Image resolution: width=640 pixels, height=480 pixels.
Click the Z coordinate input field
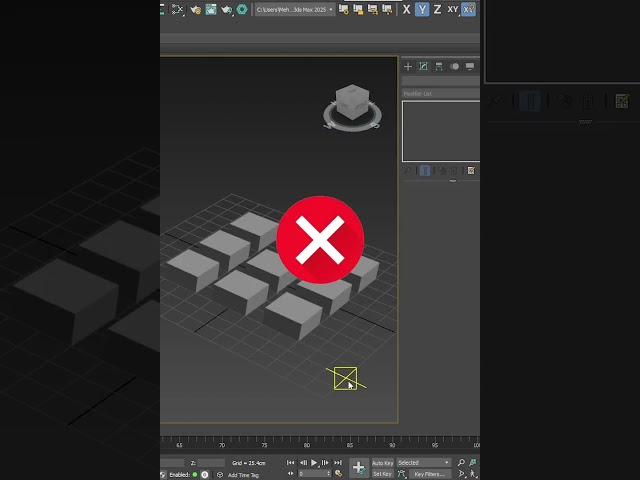[211, 463]
